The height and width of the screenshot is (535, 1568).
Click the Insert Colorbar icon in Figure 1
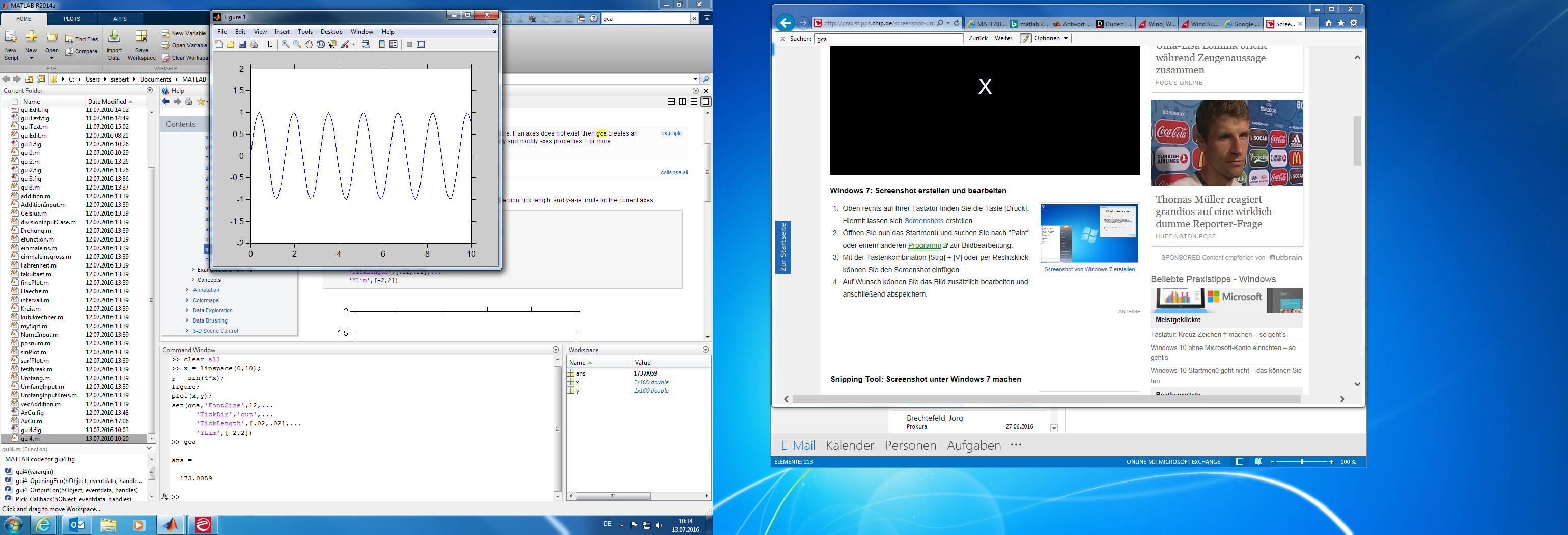(382, 45)
